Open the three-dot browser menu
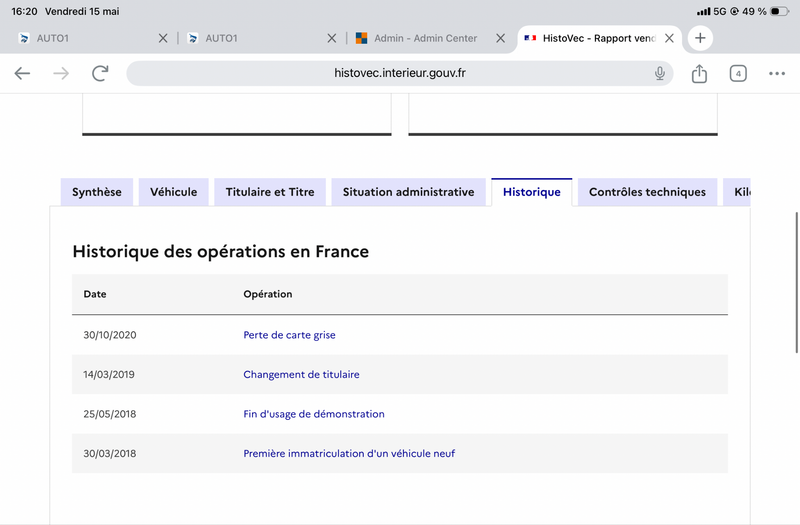This screenshot has width=800, height=525. [777, 73]
